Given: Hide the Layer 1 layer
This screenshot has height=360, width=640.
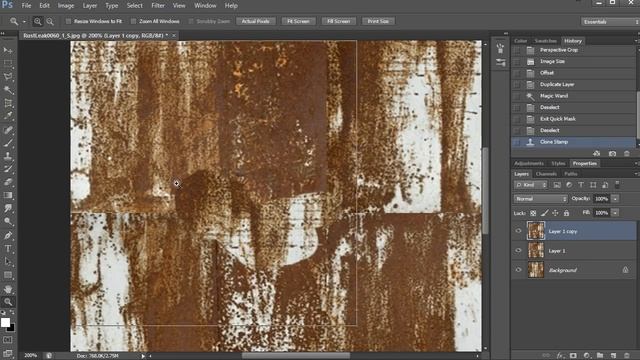Looking at the screenshot, I should click(518, 251).
